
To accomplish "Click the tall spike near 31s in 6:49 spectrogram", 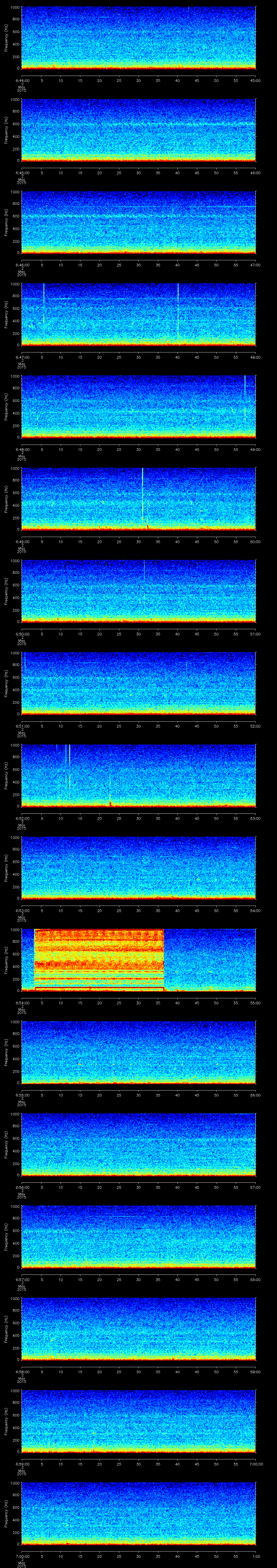I will [x=143, y=494].
